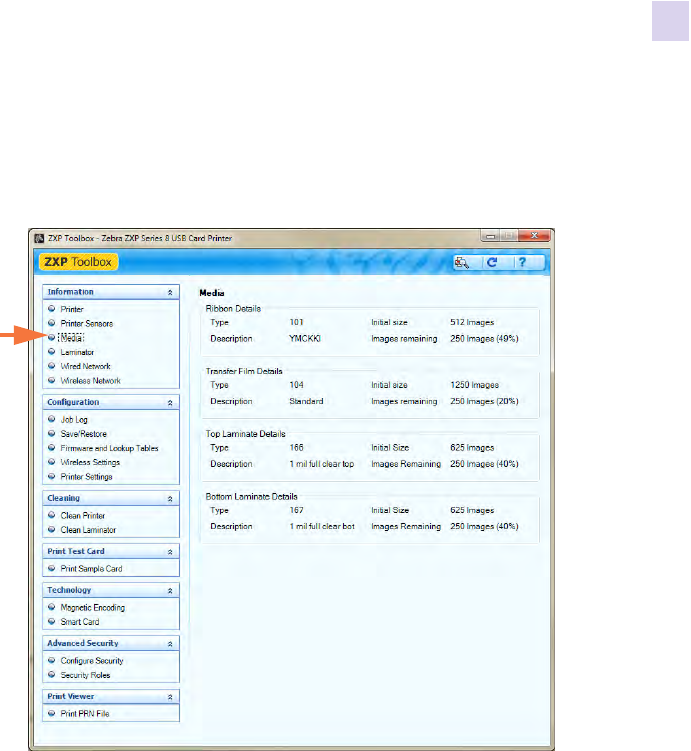Click the bullet icon beside Wireless Network

pos(52,380)
